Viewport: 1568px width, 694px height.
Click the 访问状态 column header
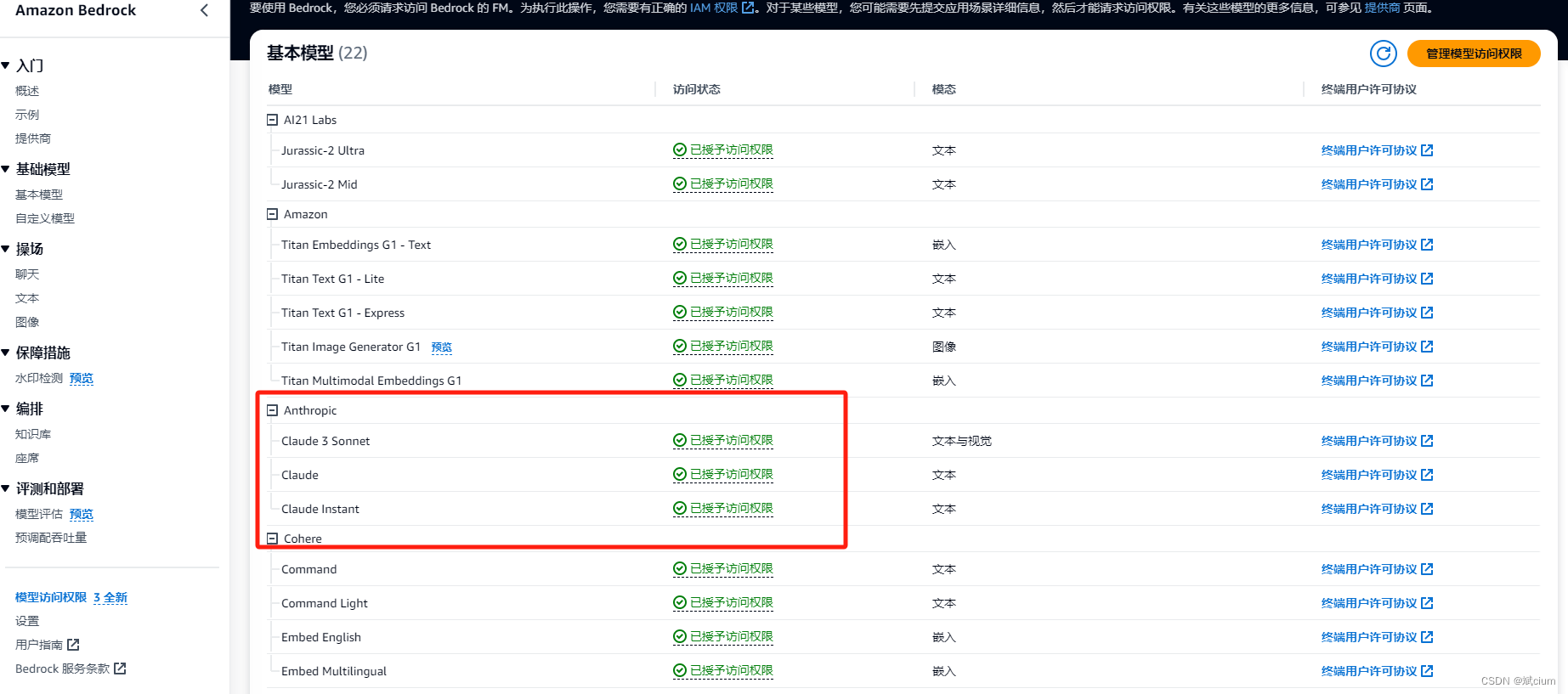point(697,89)
